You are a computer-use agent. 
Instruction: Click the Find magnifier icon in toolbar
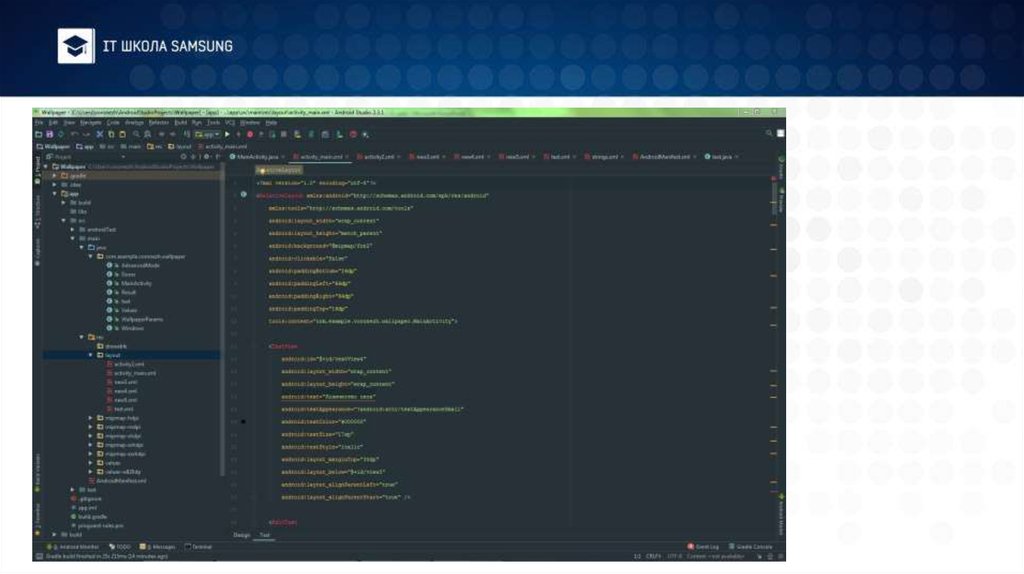click(134, 134)
